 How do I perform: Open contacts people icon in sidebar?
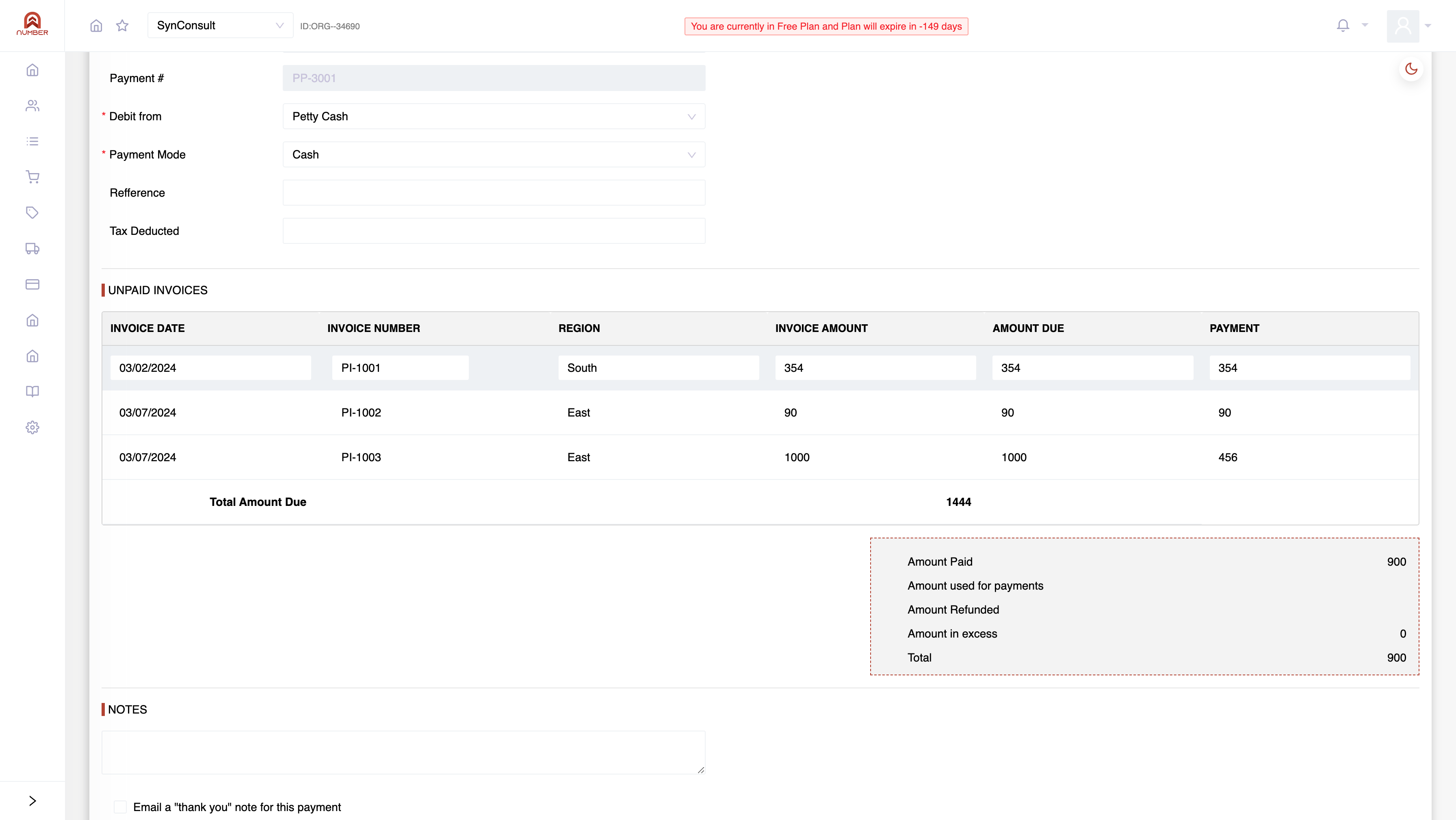32,106
